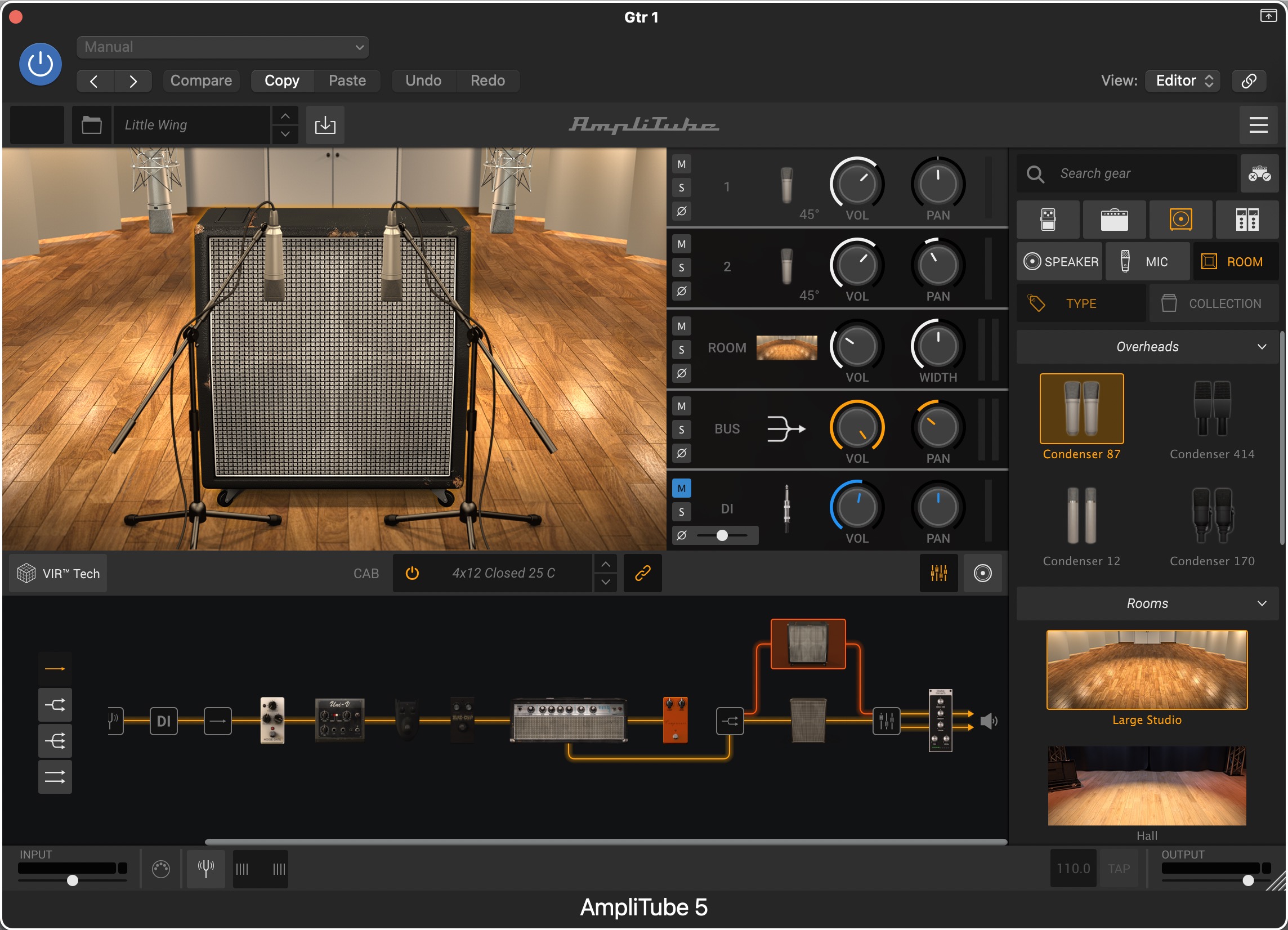Solo mic 2 channel

682,267
